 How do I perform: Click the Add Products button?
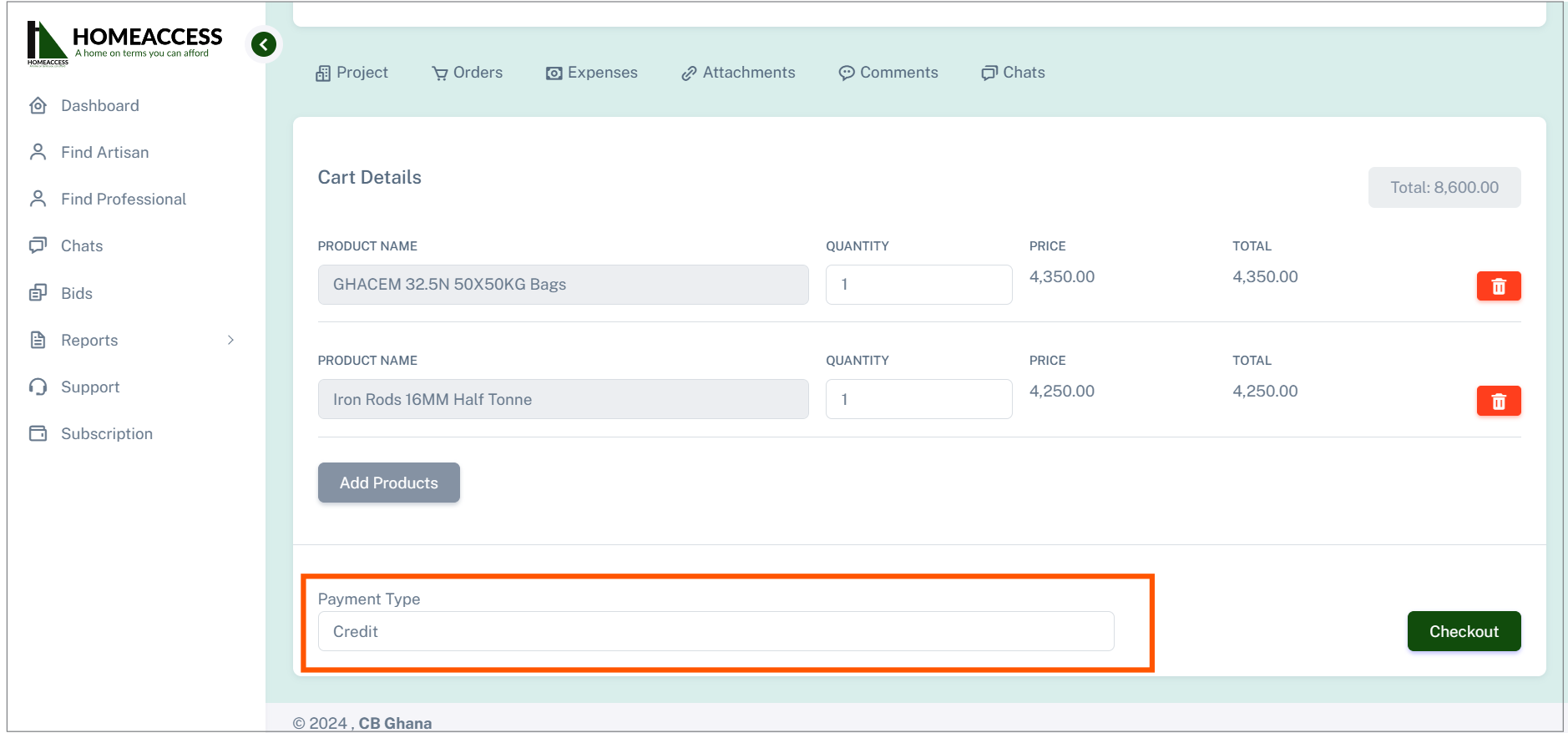pyautogui.click(x=389, y=483)
